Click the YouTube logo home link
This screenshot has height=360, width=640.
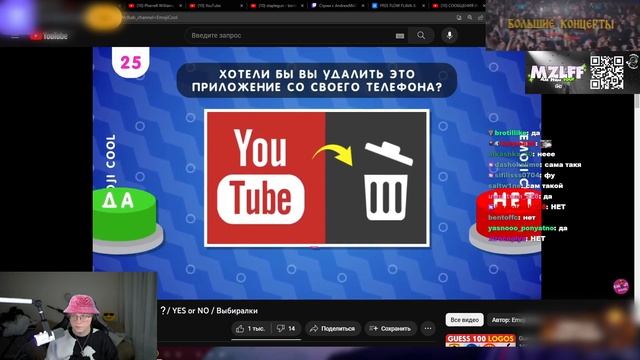(49, 36)
